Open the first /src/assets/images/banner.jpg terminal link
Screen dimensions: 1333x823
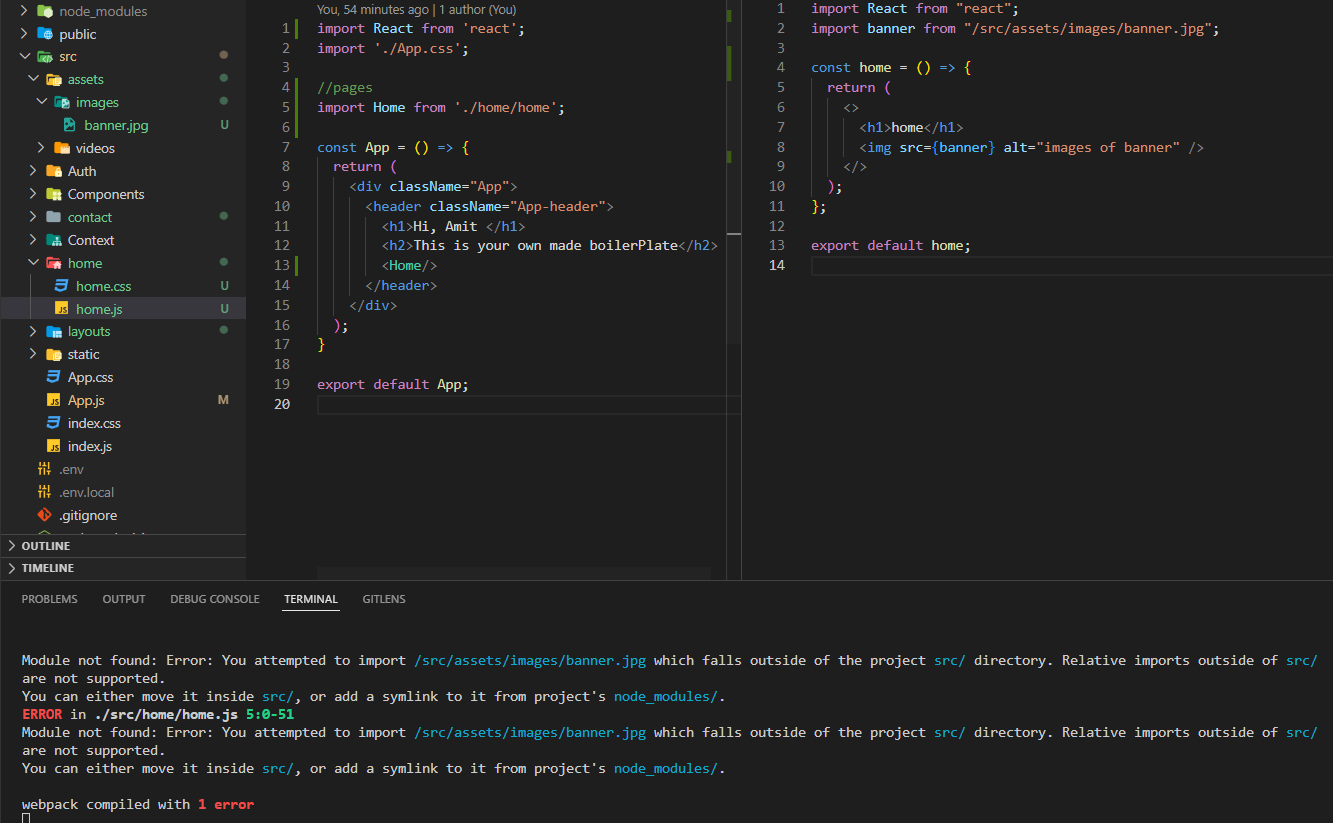point(530,661)
